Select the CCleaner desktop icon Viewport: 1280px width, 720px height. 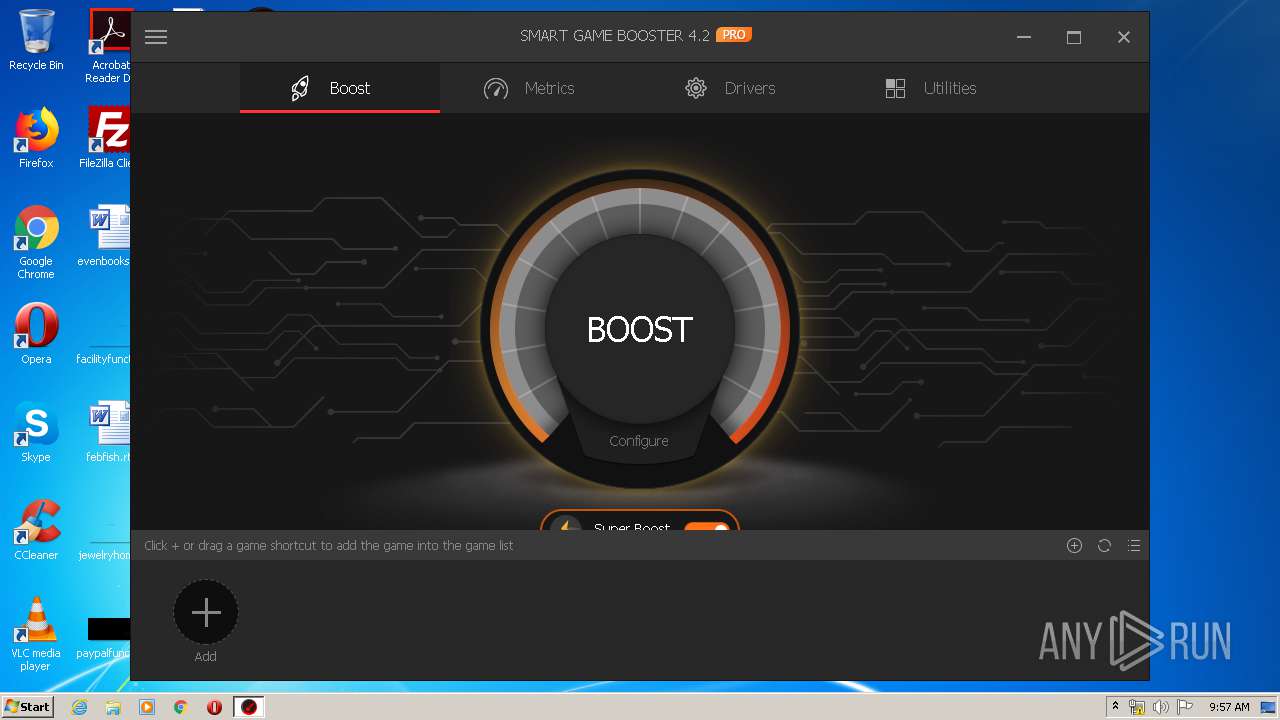[36, 530]
